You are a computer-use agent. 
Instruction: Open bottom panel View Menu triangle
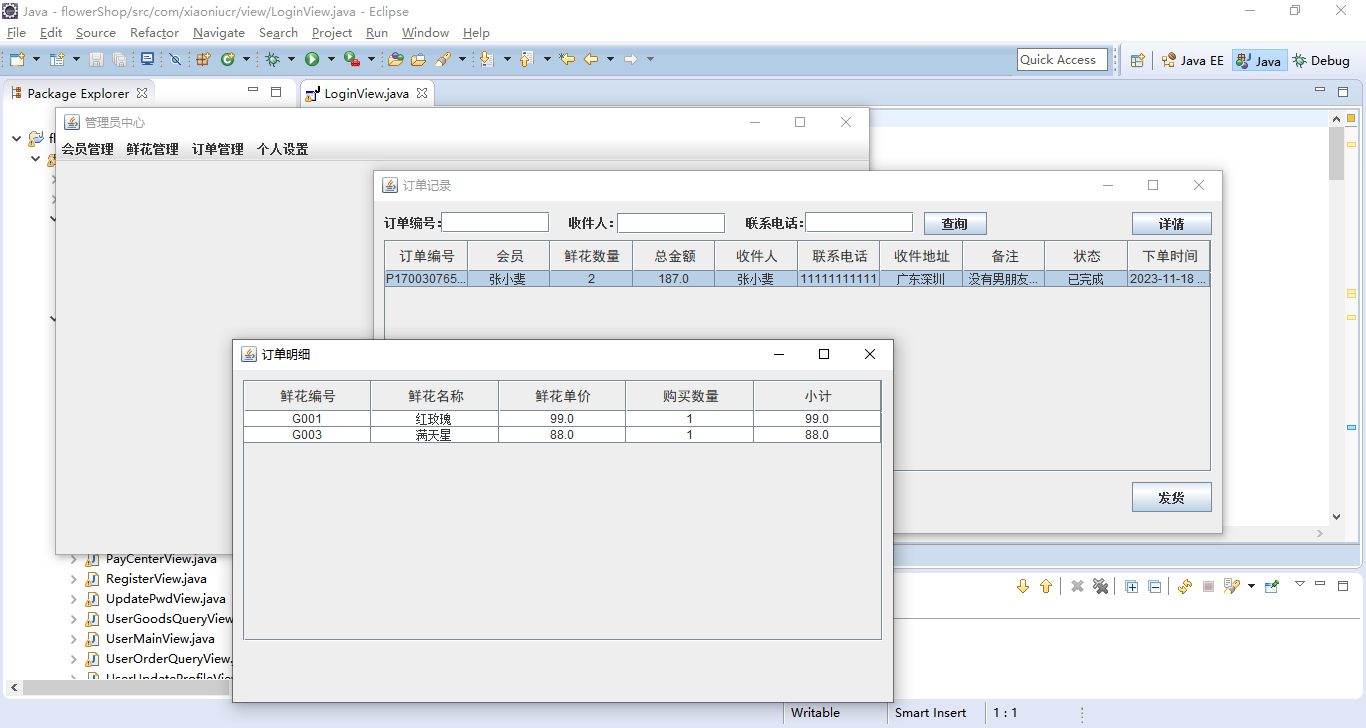click(x=1300, y=584)
